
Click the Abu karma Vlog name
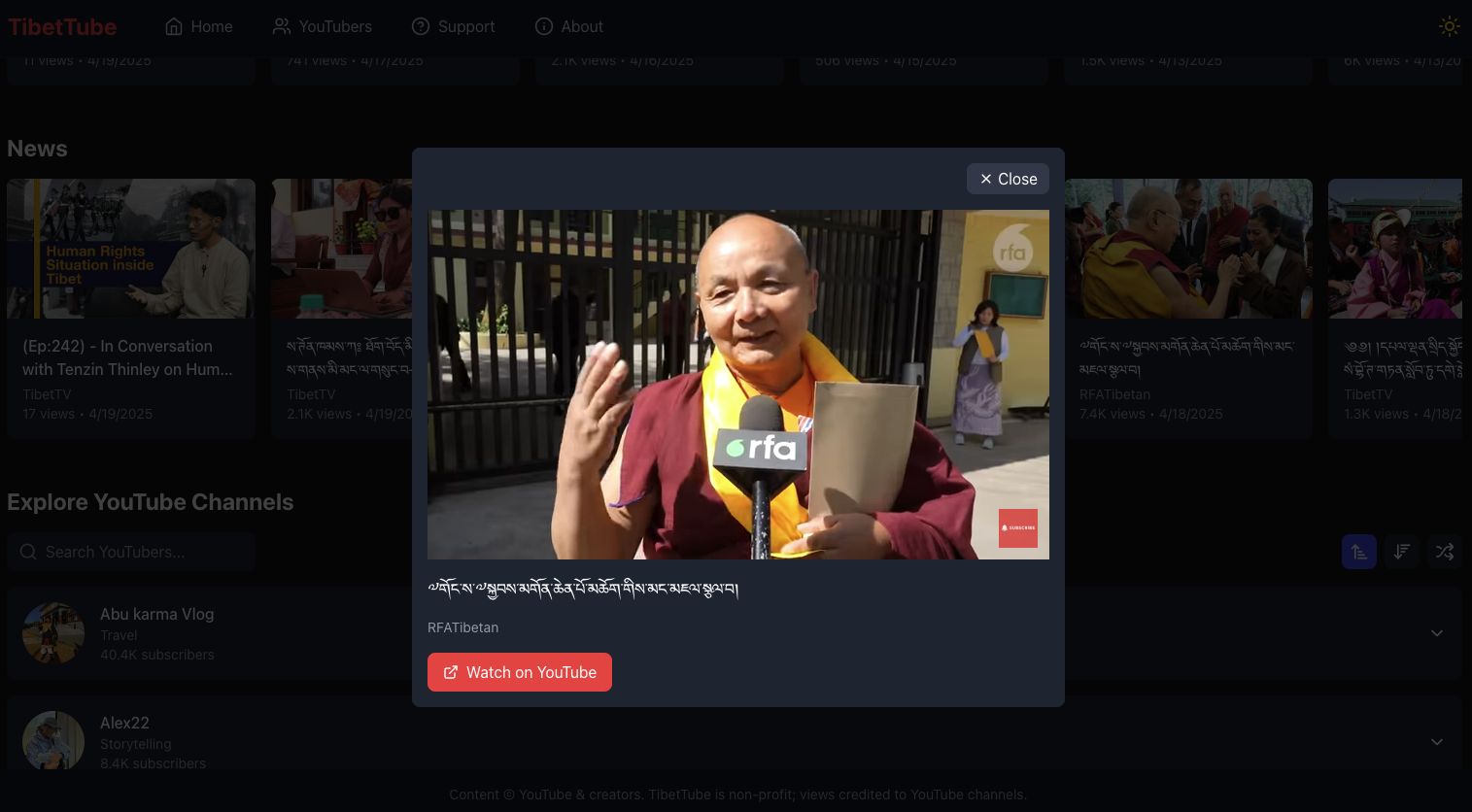pyautogui.click(x=156, y=614)
